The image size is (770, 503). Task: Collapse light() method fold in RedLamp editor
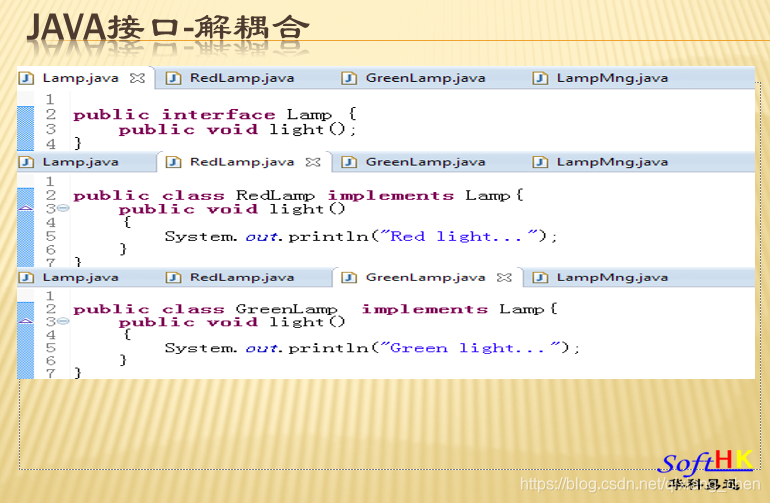point(63,208)
